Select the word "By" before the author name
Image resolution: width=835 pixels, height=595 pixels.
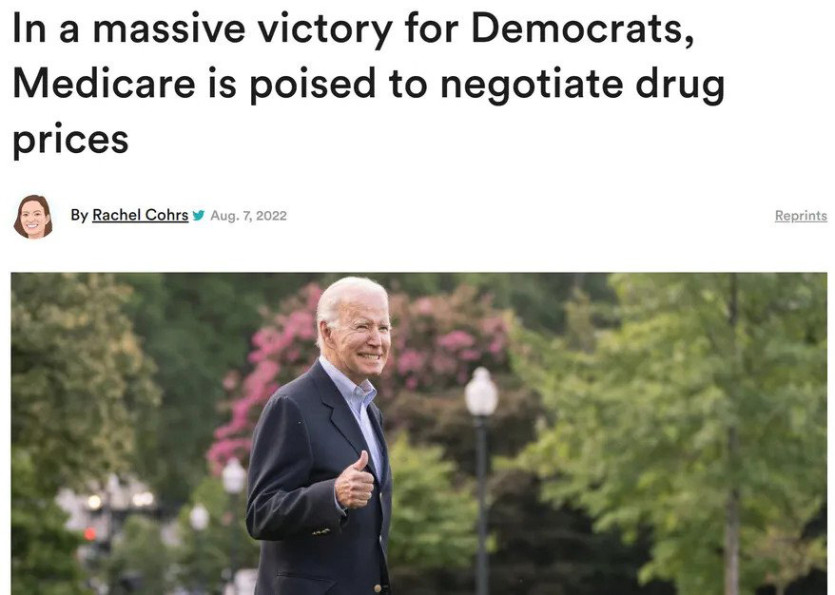pos(79,215)
